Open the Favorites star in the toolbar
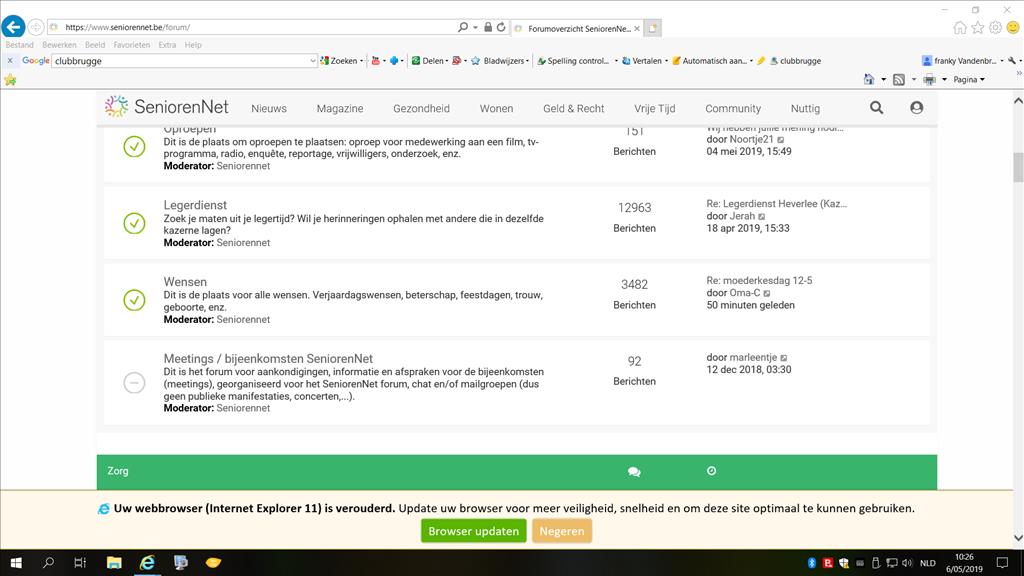The width and height of the screenshot is (1024, 576). click(11, 79)
